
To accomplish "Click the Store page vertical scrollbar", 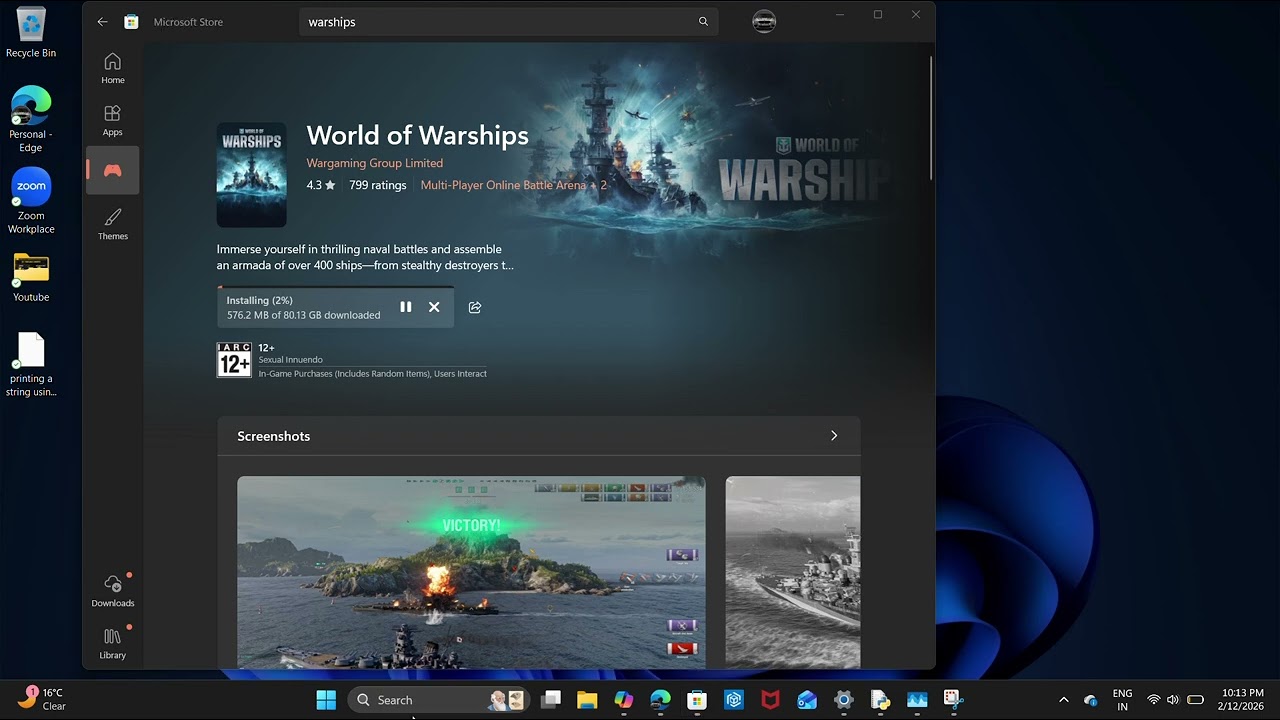I will pyautogui.click(x=931, y=118).
